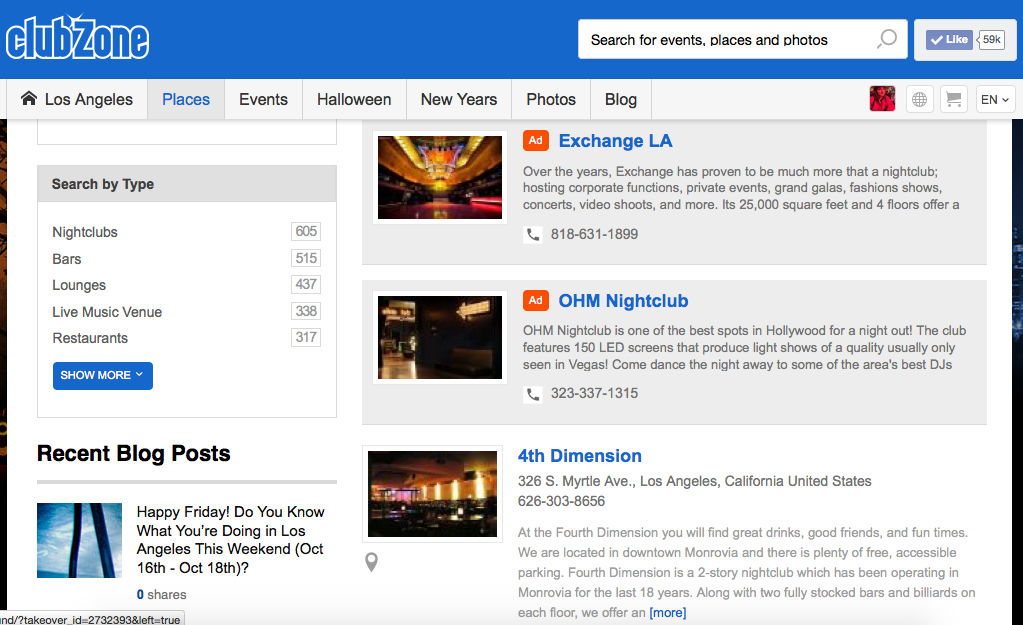Filter by Restaurants type
Viewport: 1023px width, 625px height.
click(90, 338)
